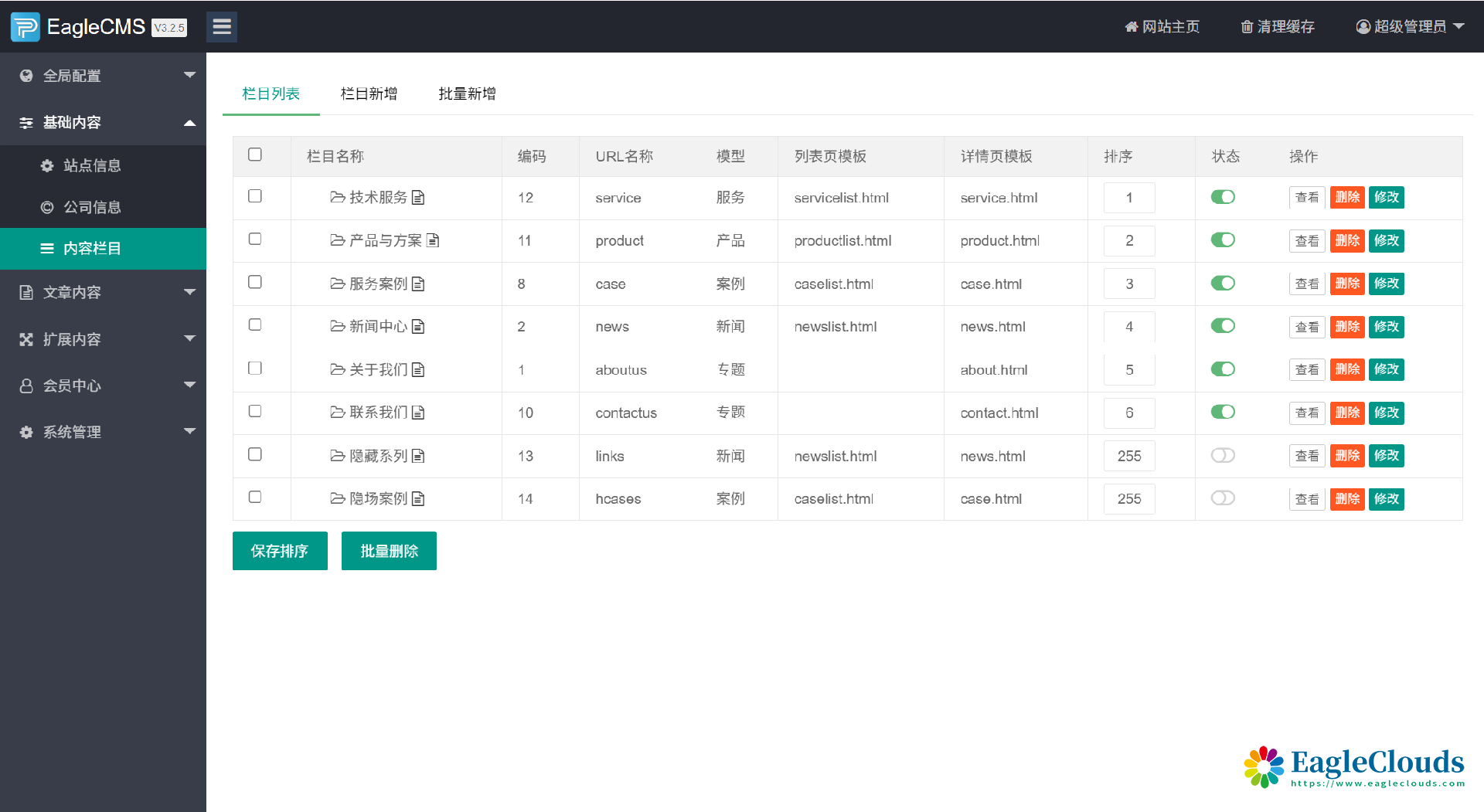Switch to the 栏目新增 tab

(x=369, y=93)
